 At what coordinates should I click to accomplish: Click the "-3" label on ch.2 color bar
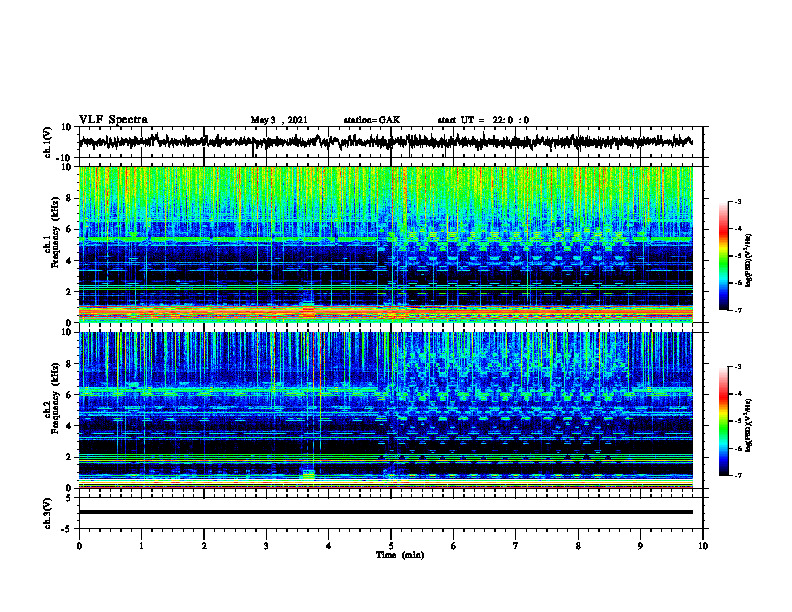pyautogui.click(x=738, y=367)
